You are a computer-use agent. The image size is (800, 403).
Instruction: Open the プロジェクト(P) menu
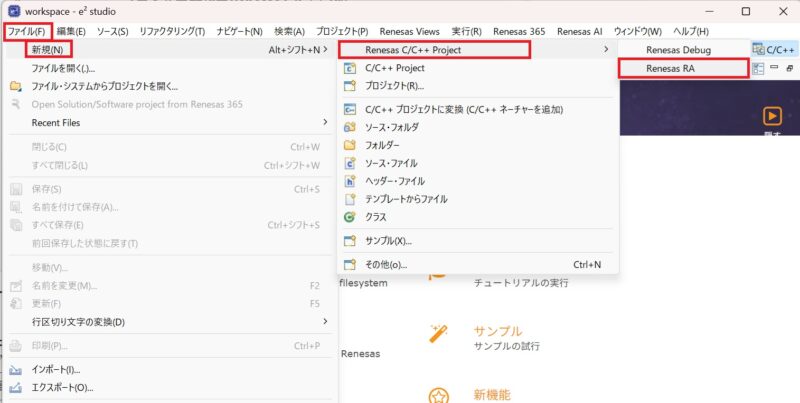tap(342, 32)
